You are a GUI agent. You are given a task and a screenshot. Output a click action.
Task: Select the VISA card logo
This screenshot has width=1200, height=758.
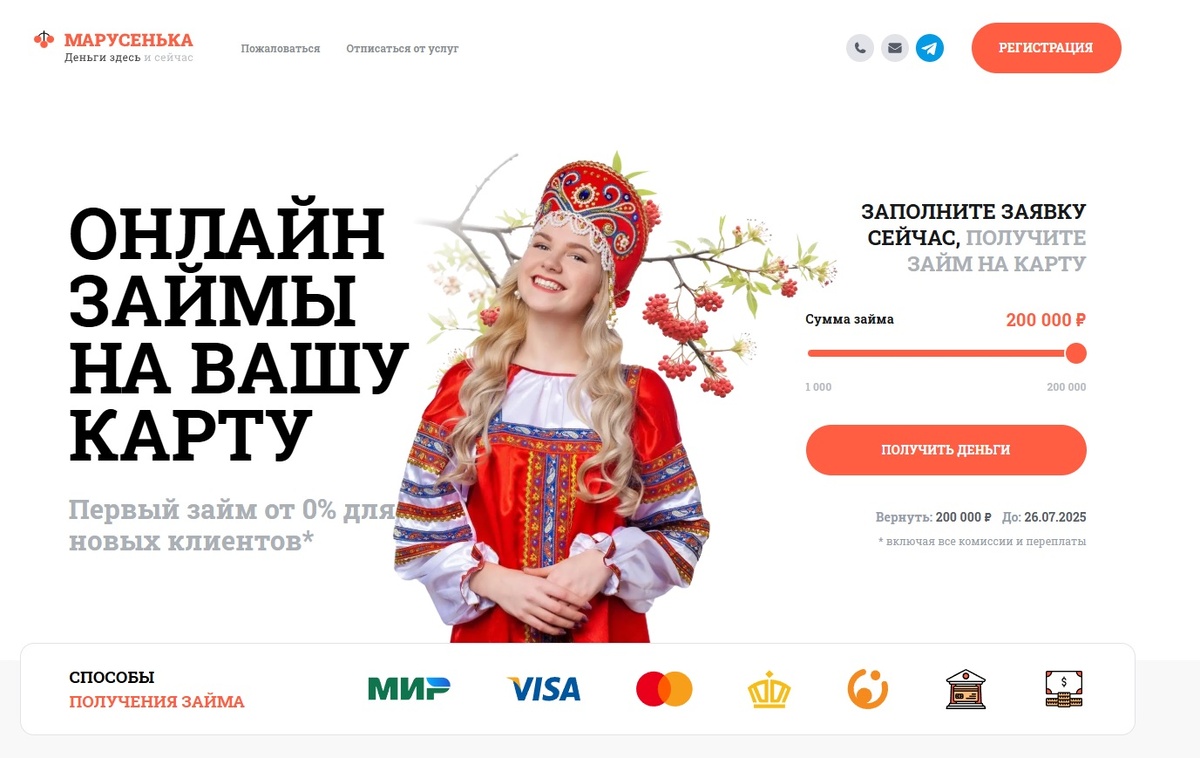(x=544, y=689)
